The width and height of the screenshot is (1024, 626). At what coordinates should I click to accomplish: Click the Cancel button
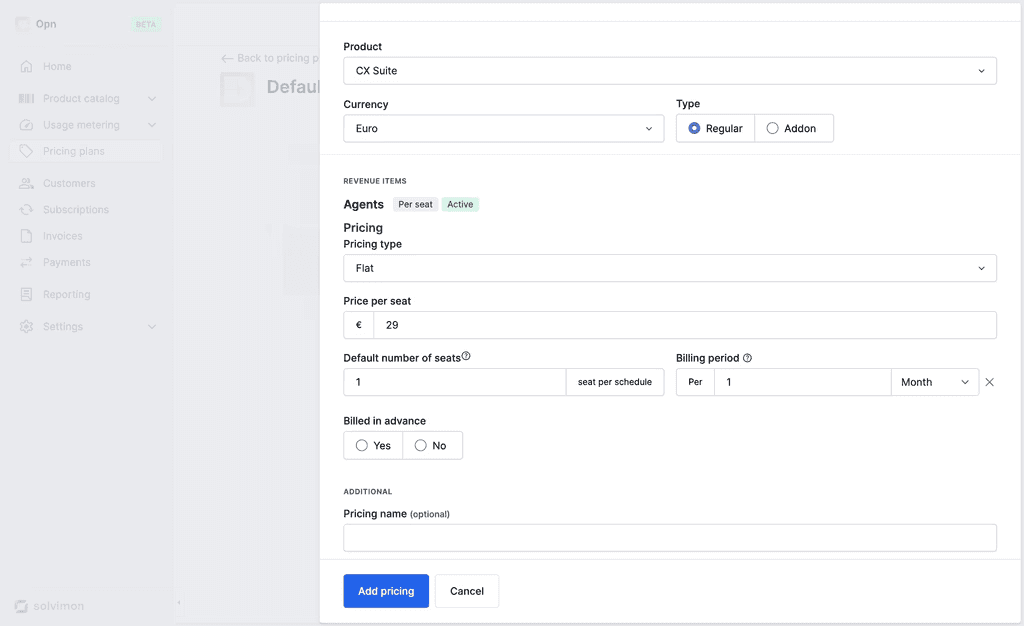[x=467, y=591]
